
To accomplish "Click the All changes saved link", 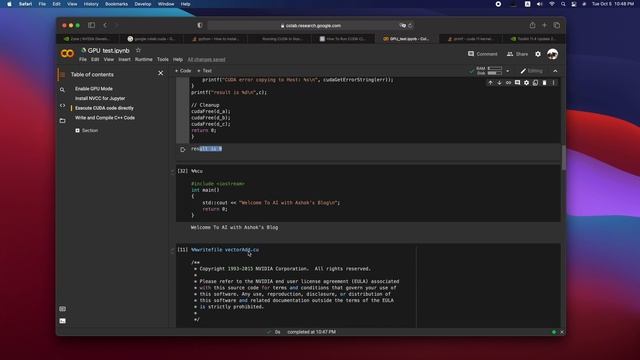I will [x=207, y=60].
